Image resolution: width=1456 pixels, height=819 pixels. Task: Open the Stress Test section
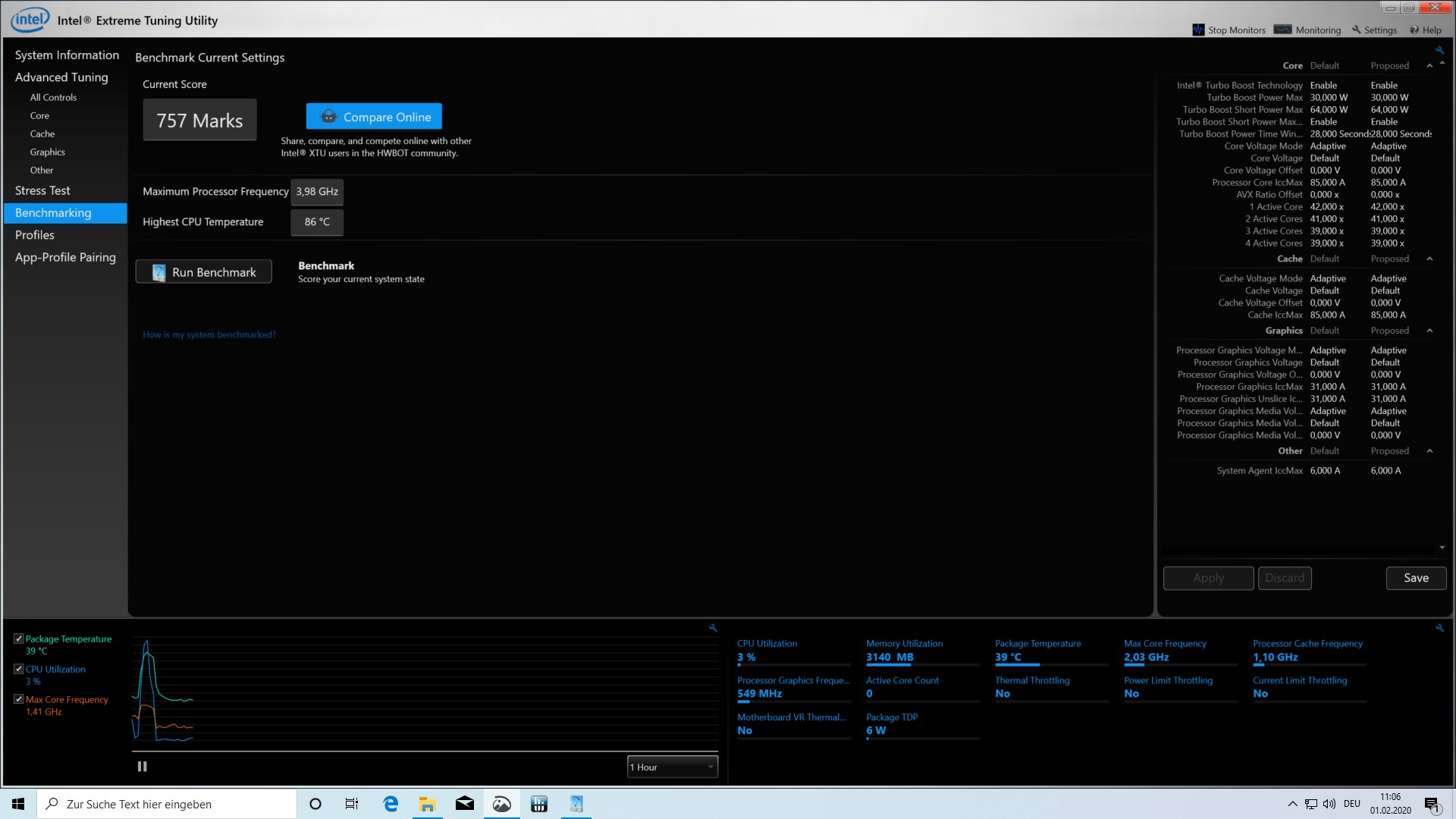pos(42,191)
